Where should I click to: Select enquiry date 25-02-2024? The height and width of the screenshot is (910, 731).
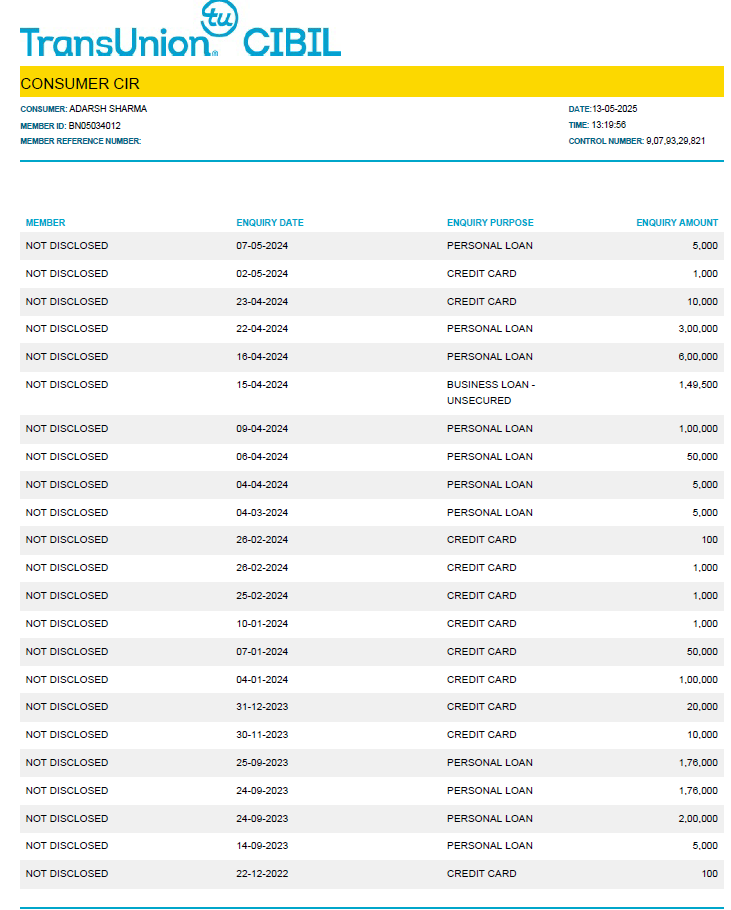[262, 595]
